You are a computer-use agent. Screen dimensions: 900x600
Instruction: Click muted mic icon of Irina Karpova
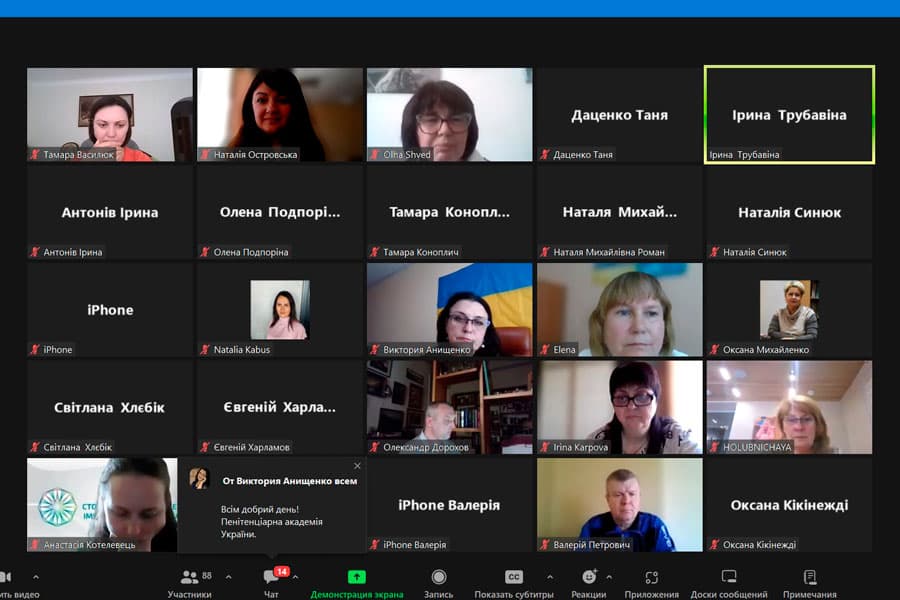tap(545, 447)
